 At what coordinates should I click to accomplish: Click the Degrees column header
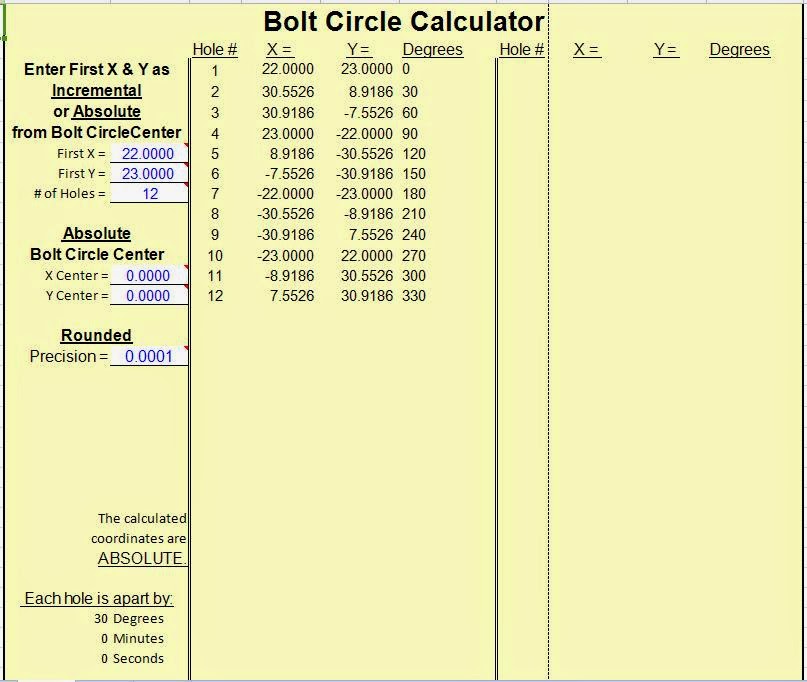click(433, 48)
